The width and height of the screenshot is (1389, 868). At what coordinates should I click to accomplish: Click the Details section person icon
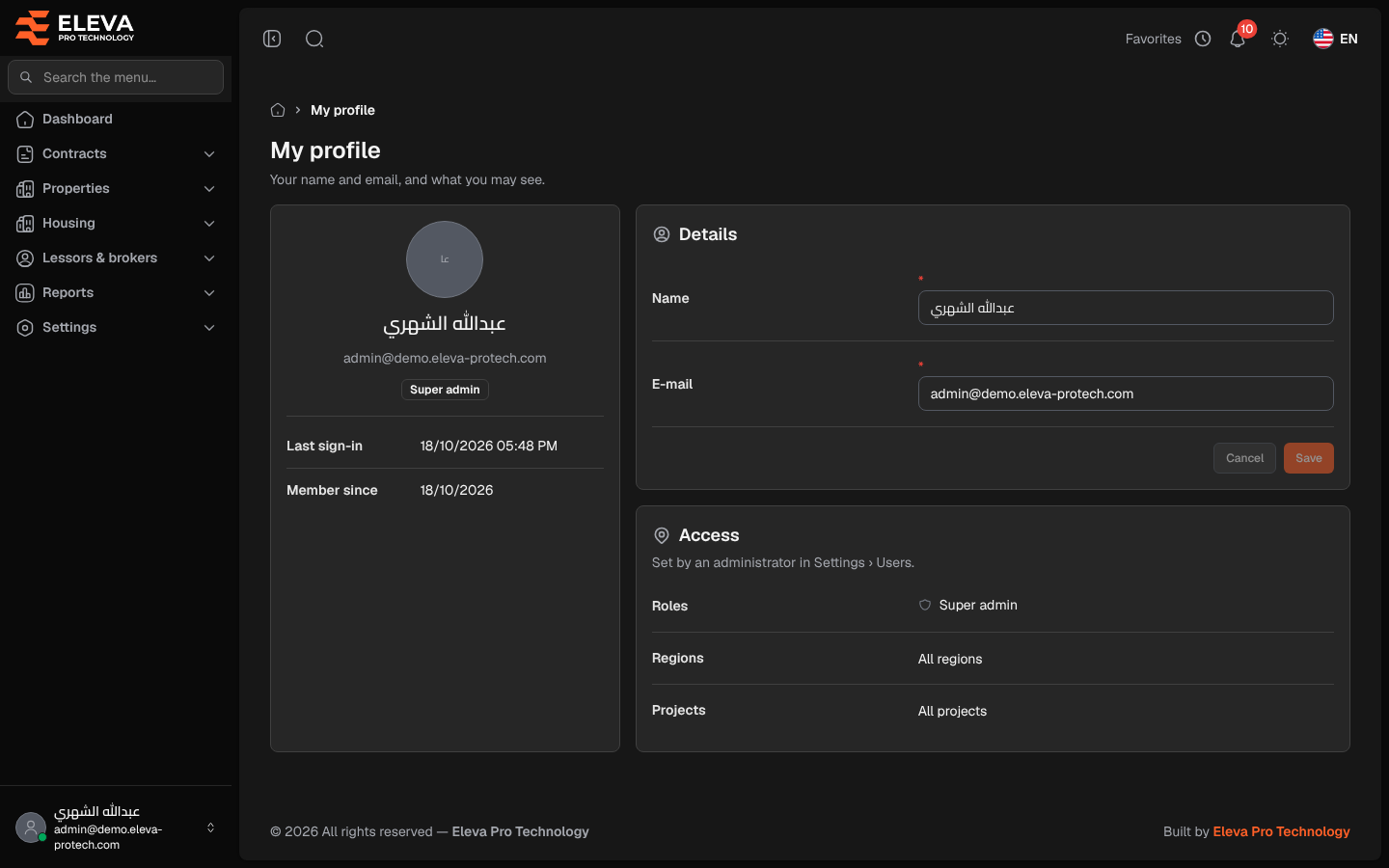pyautogui.click(x=662, y=234)
